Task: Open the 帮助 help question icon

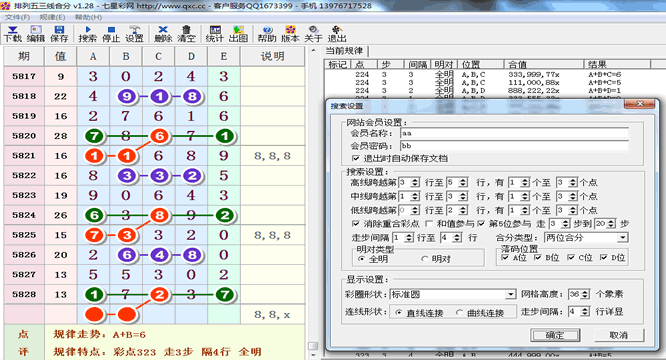Action: (267, 34)
